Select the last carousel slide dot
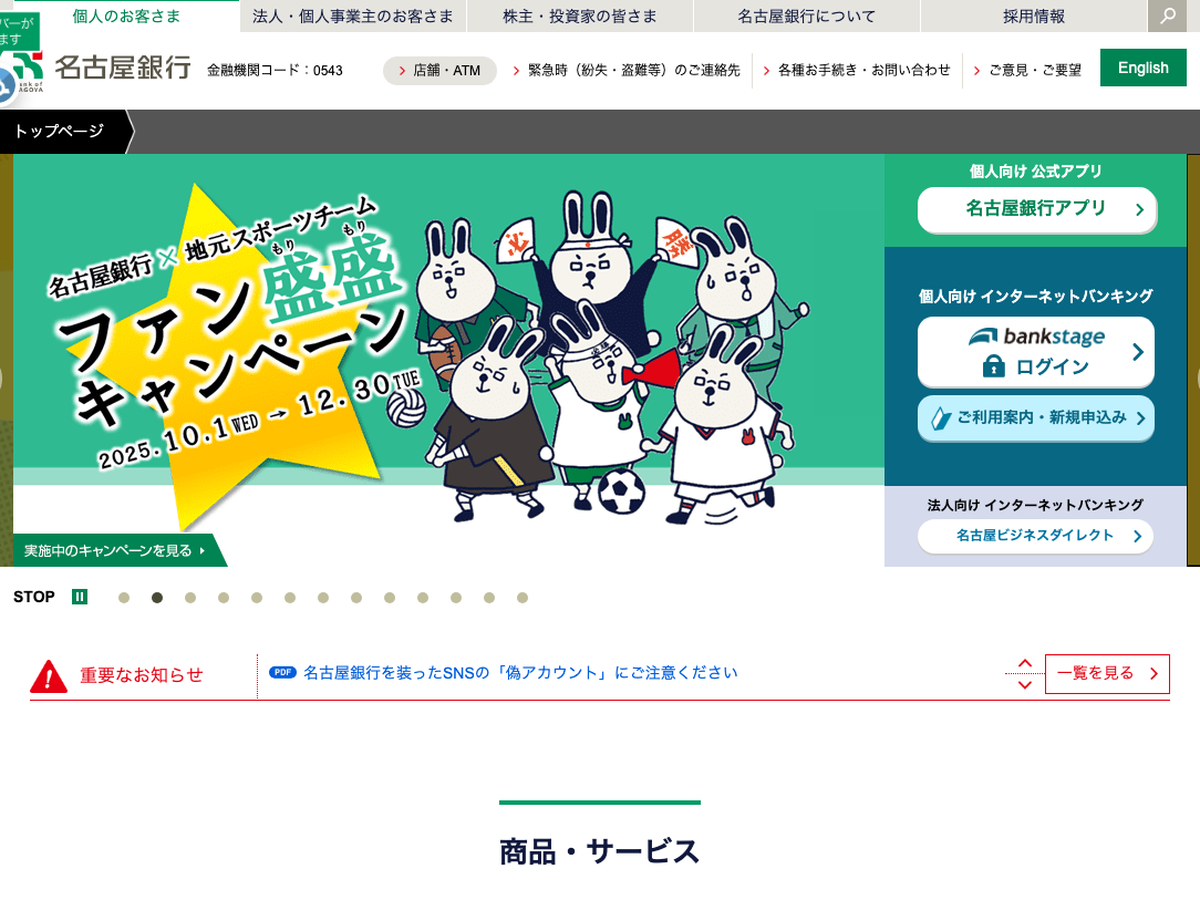Image resolution: width=1200 pixels, height=900 pixels. click(x=522, y=598)
